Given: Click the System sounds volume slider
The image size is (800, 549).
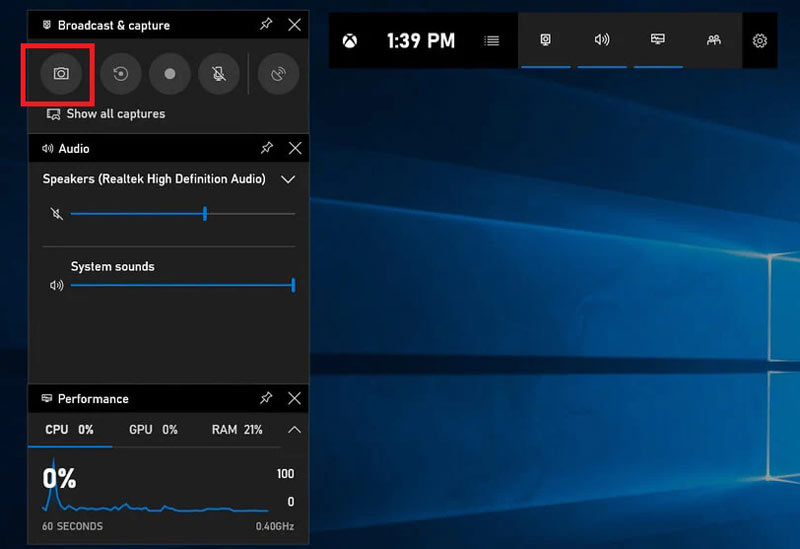Looking at the screenshot, I should [183, 285].
